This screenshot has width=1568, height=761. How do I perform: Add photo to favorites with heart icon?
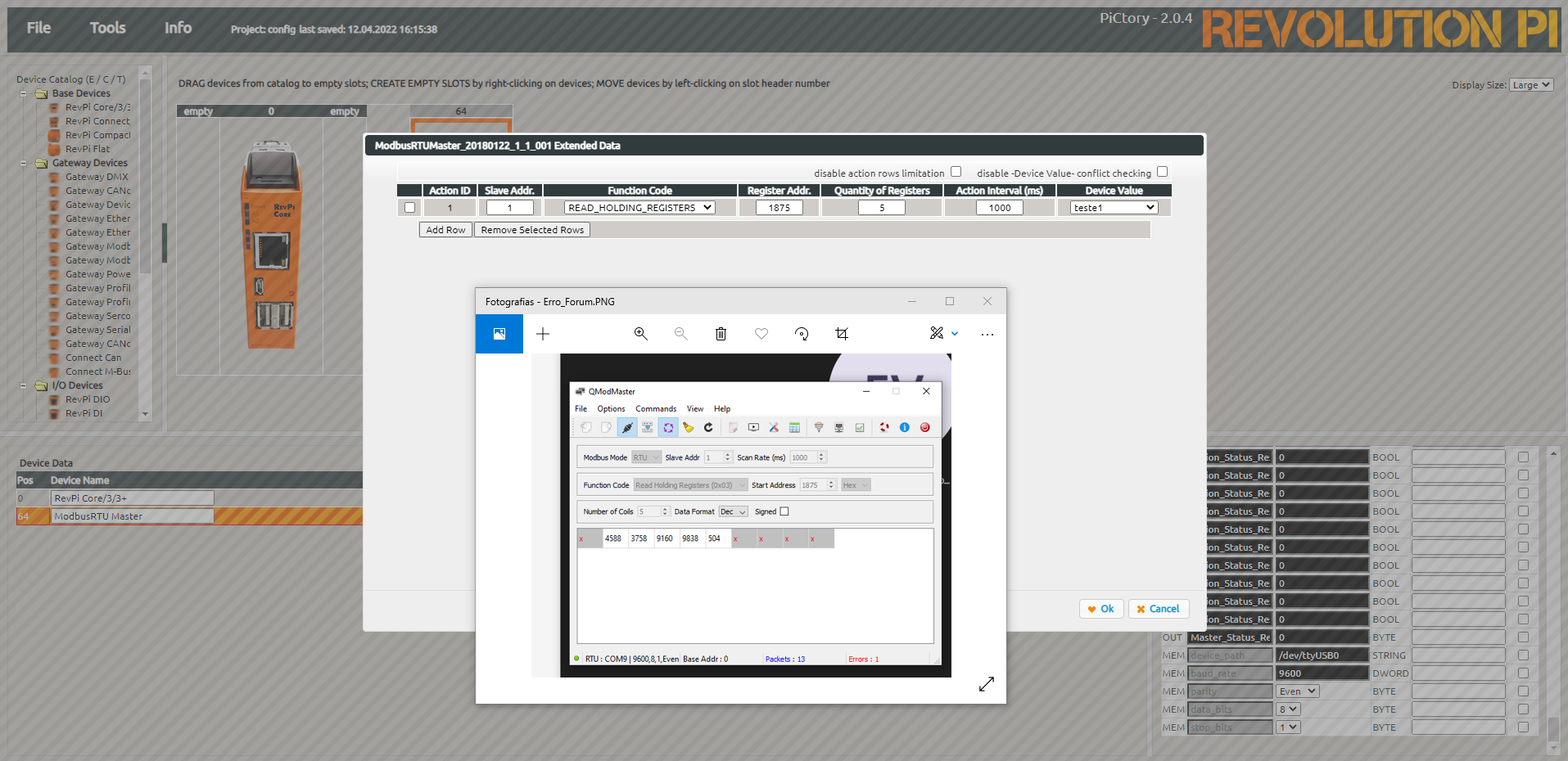(x=761, y=334)
